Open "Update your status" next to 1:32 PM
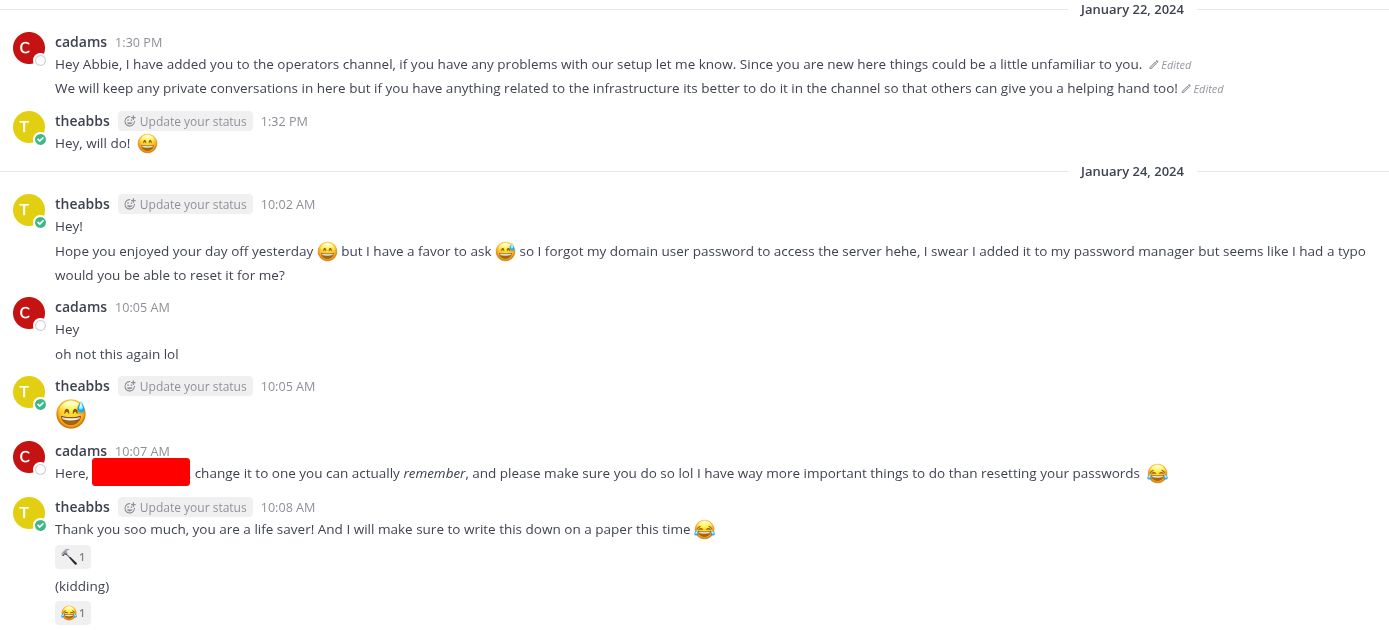1389x630 pixels. (185, 122)
